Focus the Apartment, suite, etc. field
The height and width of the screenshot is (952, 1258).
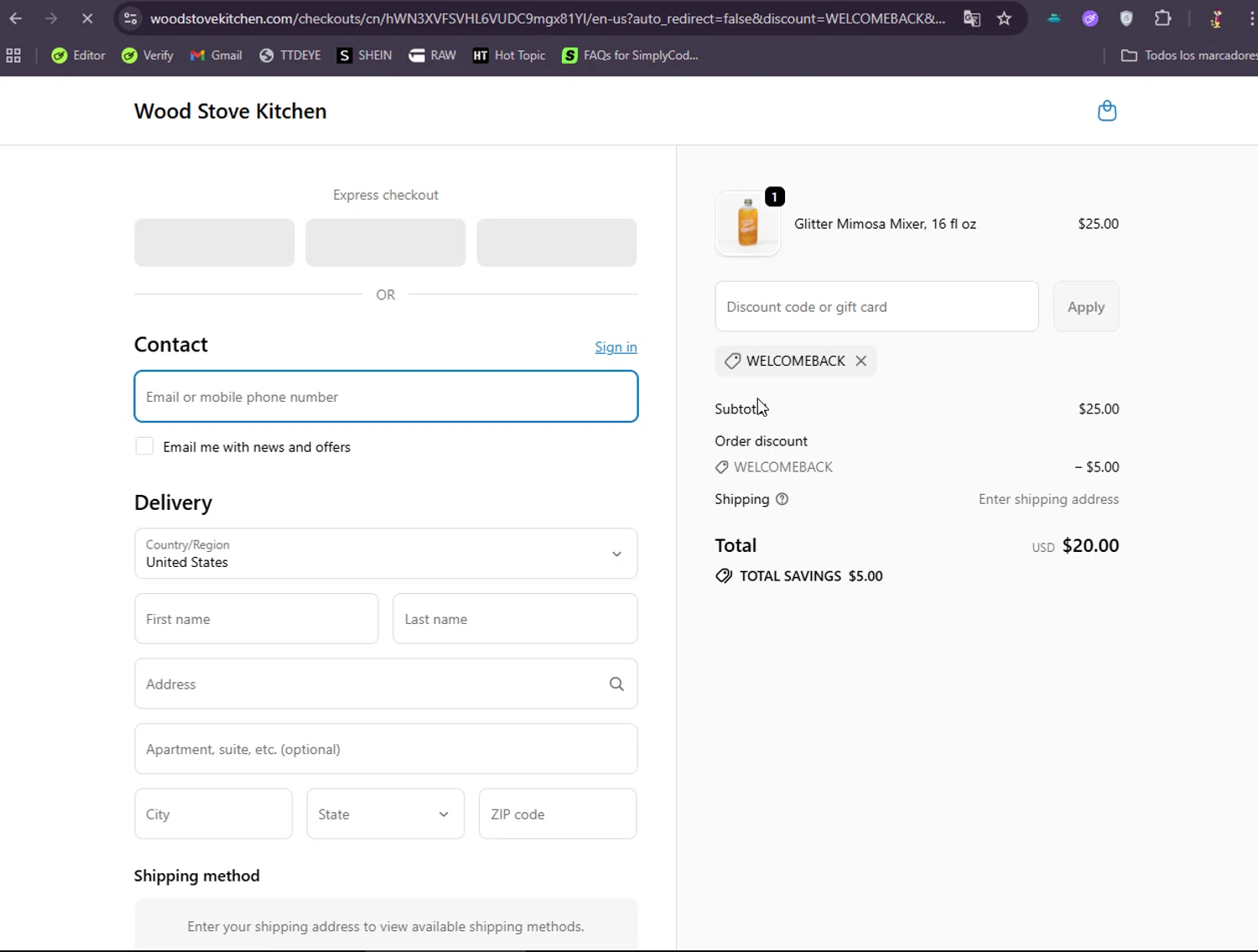tap(386, 749)
